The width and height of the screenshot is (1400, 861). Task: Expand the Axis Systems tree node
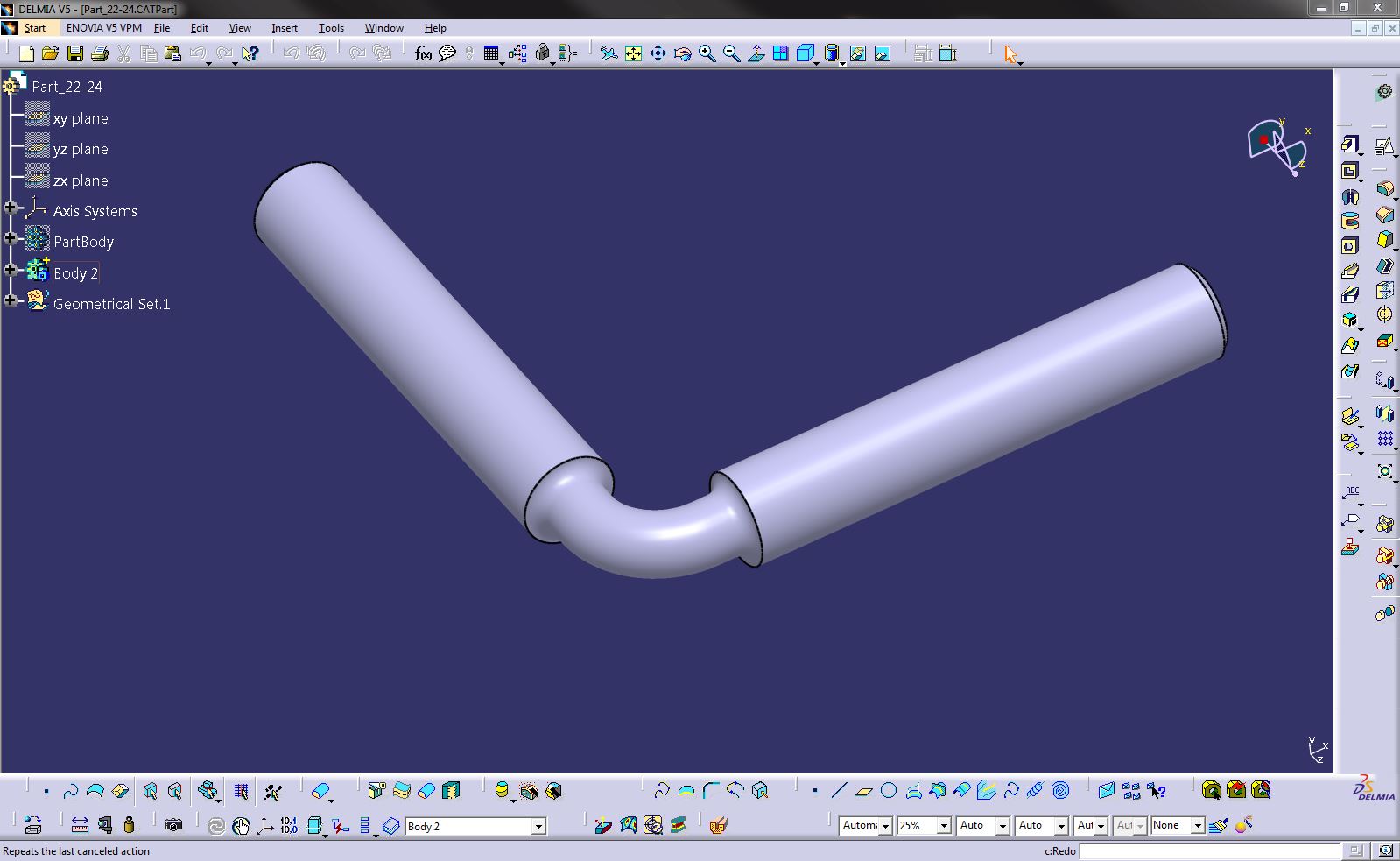coord(11,208)
